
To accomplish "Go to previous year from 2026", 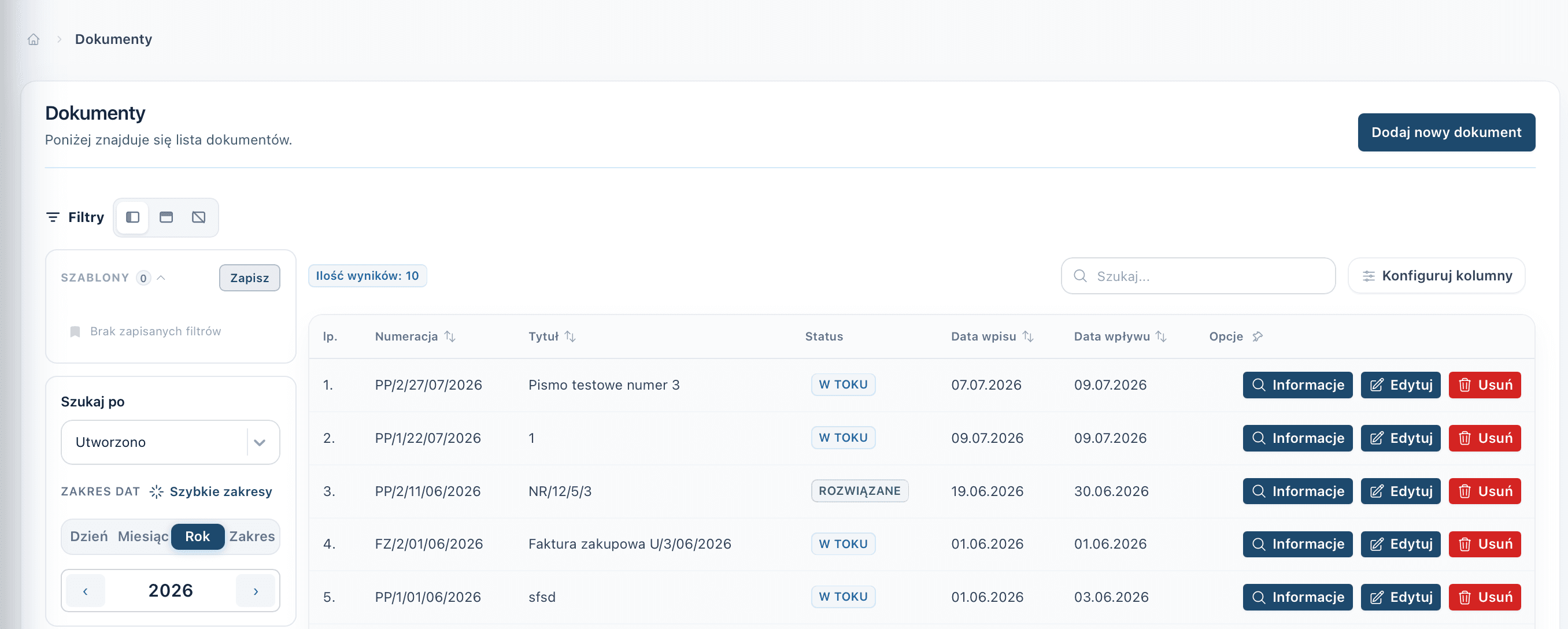I will 85,591.
